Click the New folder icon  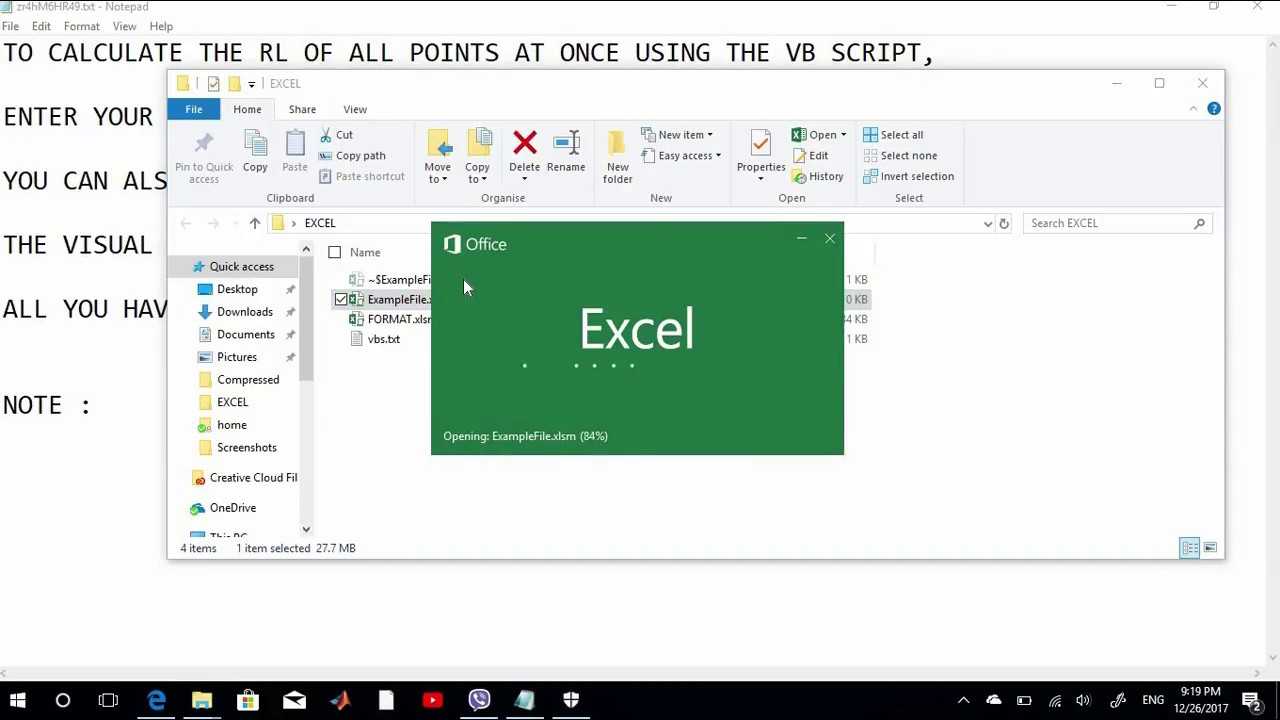pyautogui.click(x=617, y=146)
